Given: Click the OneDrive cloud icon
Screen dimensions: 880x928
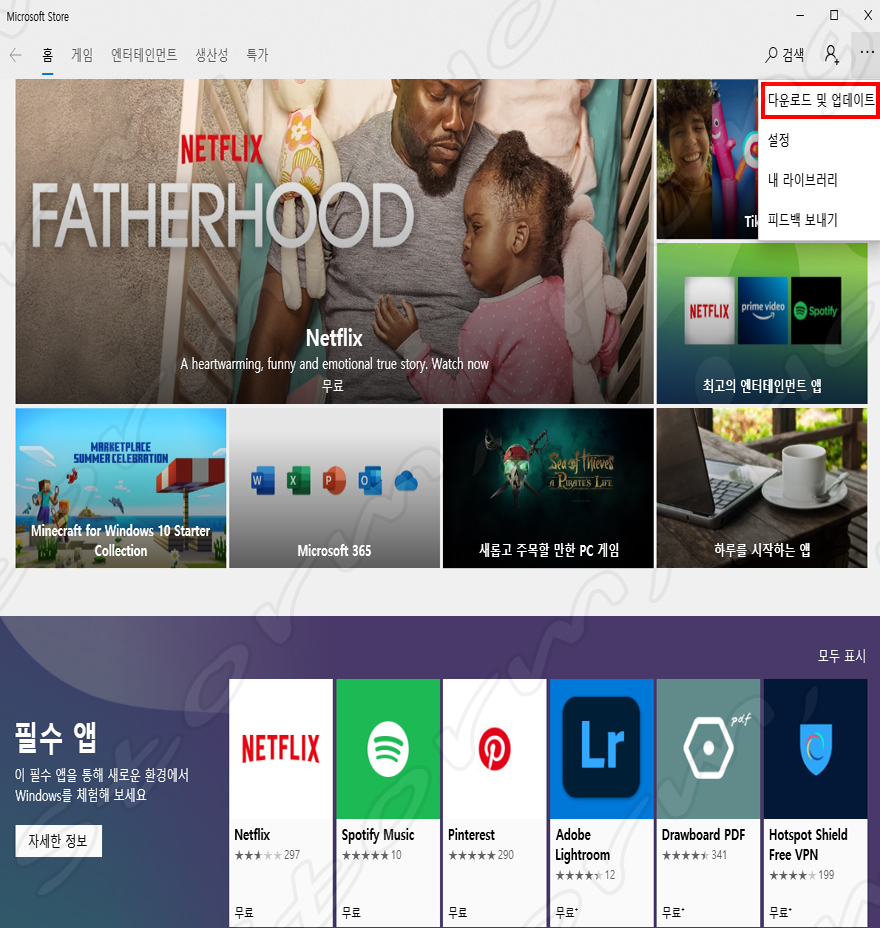Looking at the screenshot, I should click(406, 481).
